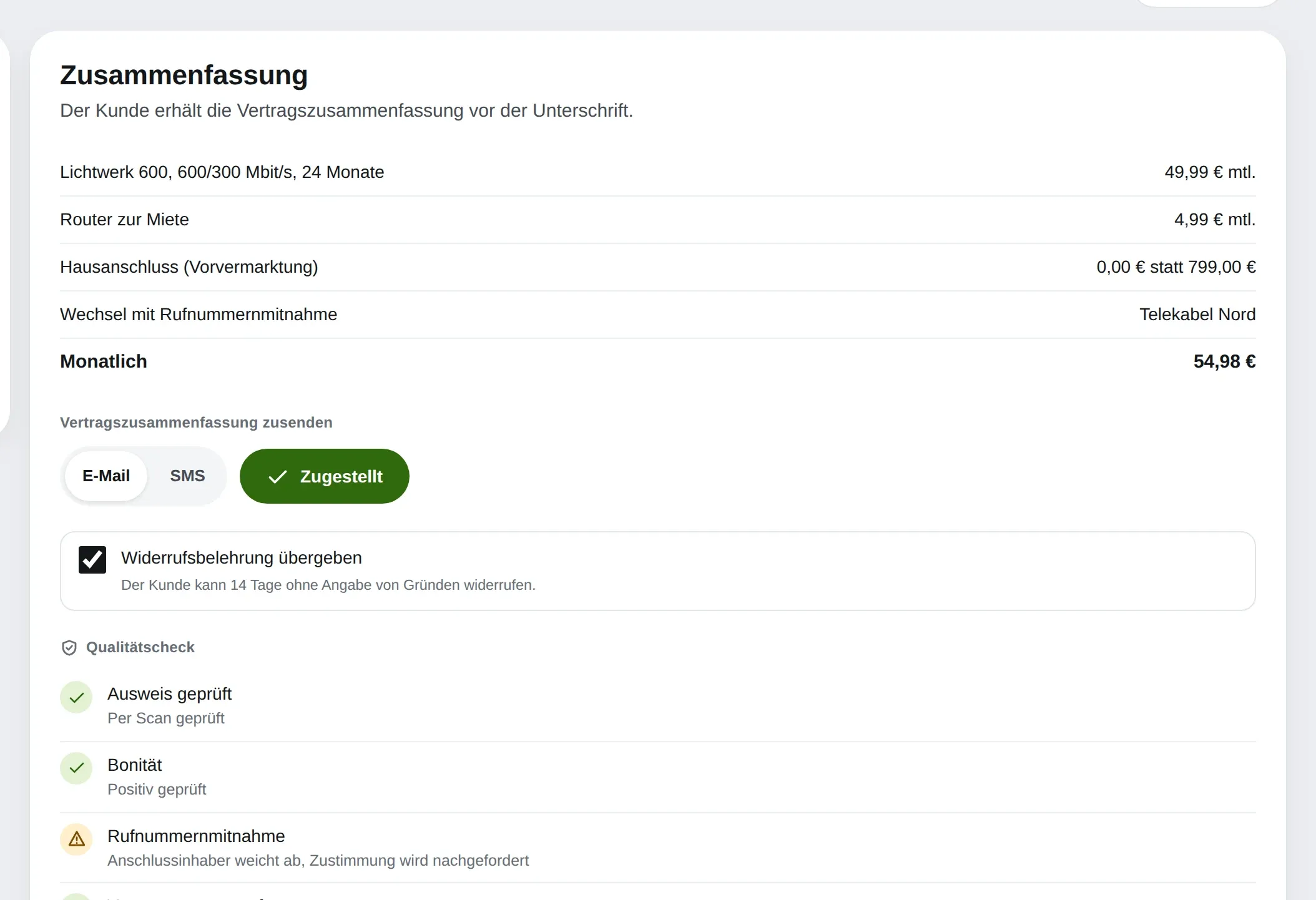This screenshot has height=900, width=1316.
Task: Click the 0,00 € statt 799,00 € value
Action: click(x=1176, y=267)
